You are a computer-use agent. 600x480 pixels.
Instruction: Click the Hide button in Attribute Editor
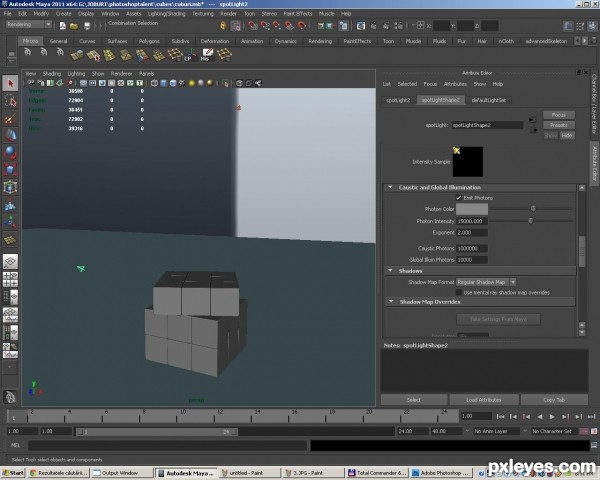[x=567, y=136]
